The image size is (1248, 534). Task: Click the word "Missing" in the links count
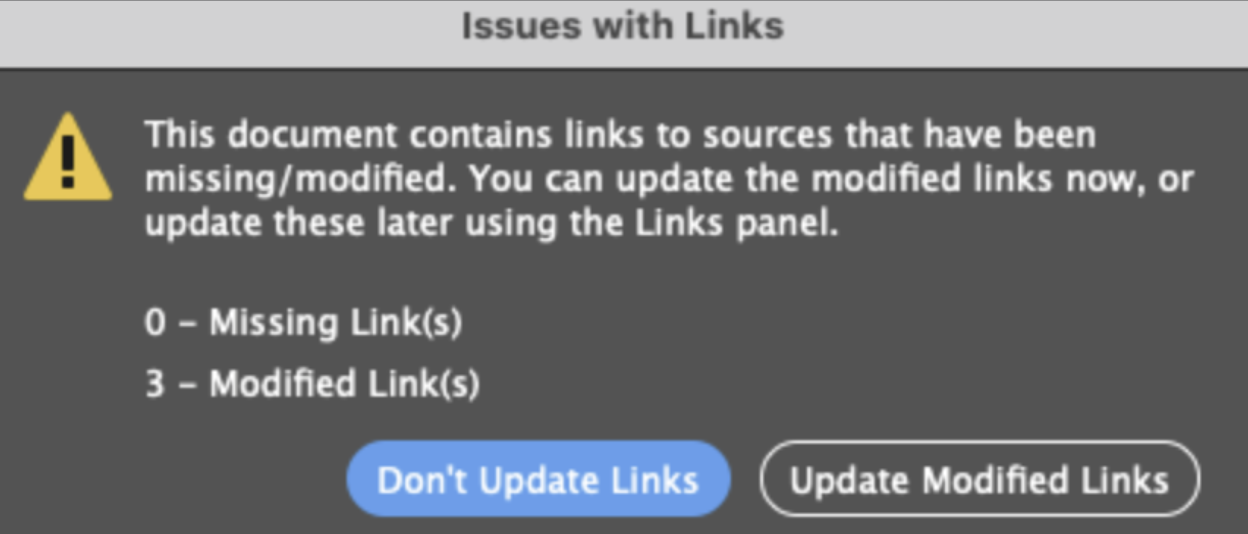(x=273, y=323)
